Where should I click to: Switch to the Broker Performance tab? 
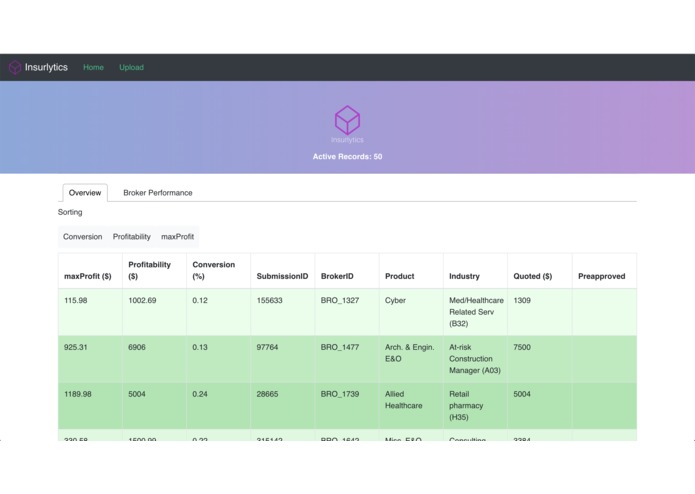[158, 193]
